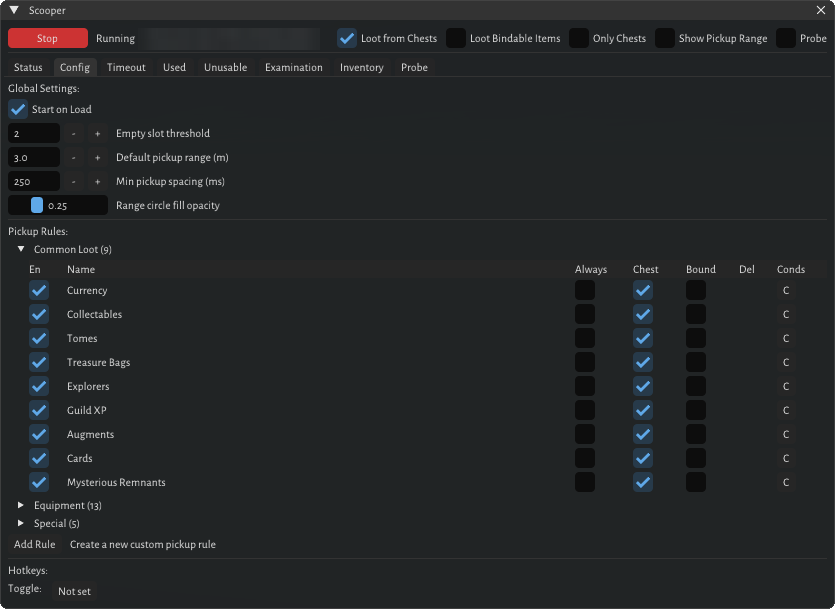
Task: Click the Add Rule button
Action: 35,544
